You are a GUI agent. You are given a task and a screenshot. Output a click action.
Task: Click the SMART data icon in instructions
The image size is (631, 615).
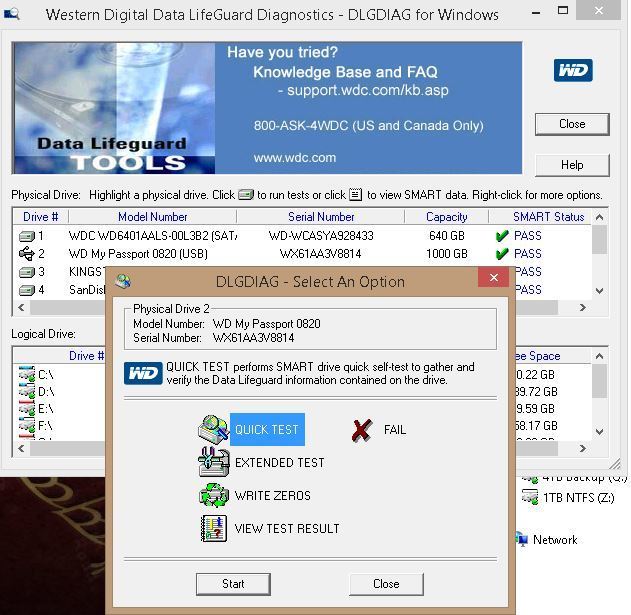355,195
